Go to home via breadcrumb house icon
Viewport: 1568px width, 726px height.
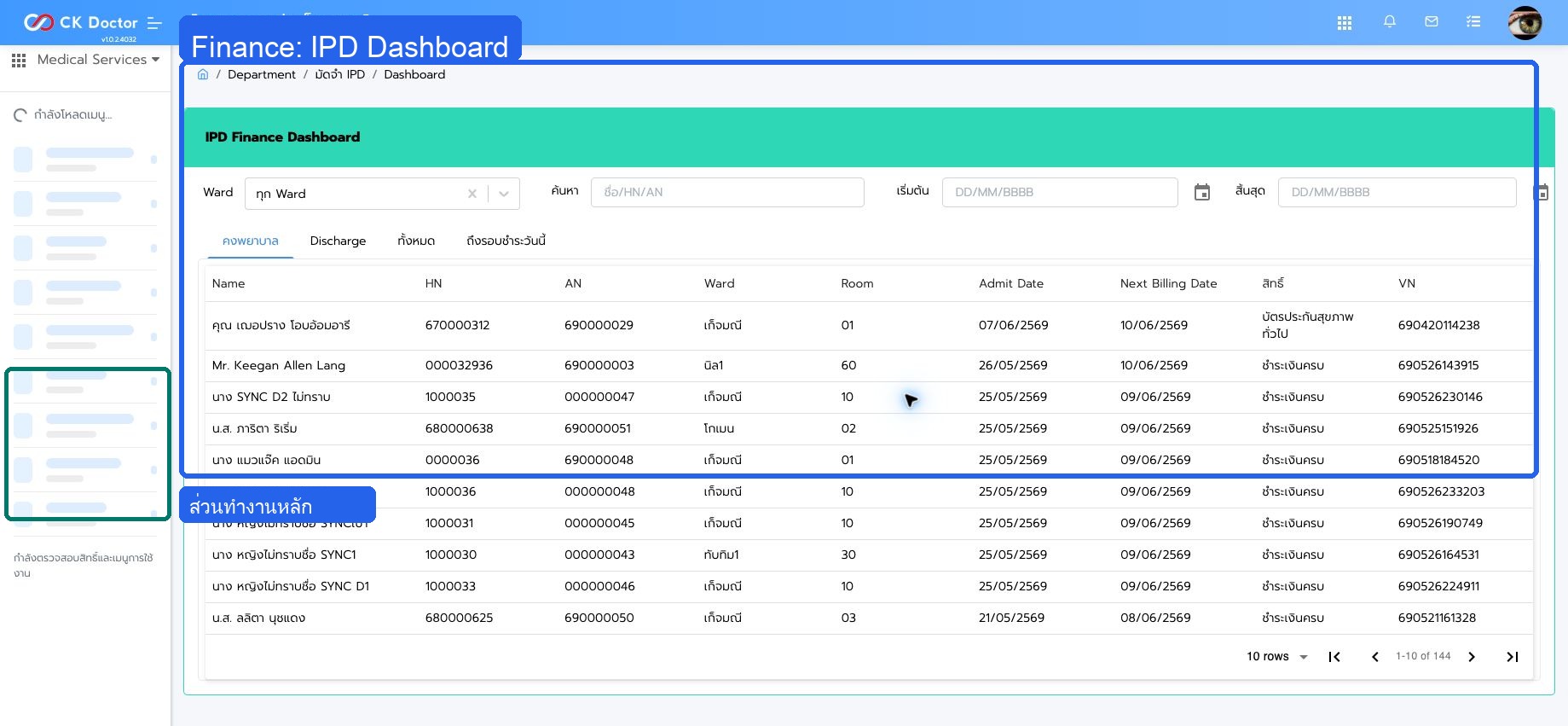tap(203, 74)
